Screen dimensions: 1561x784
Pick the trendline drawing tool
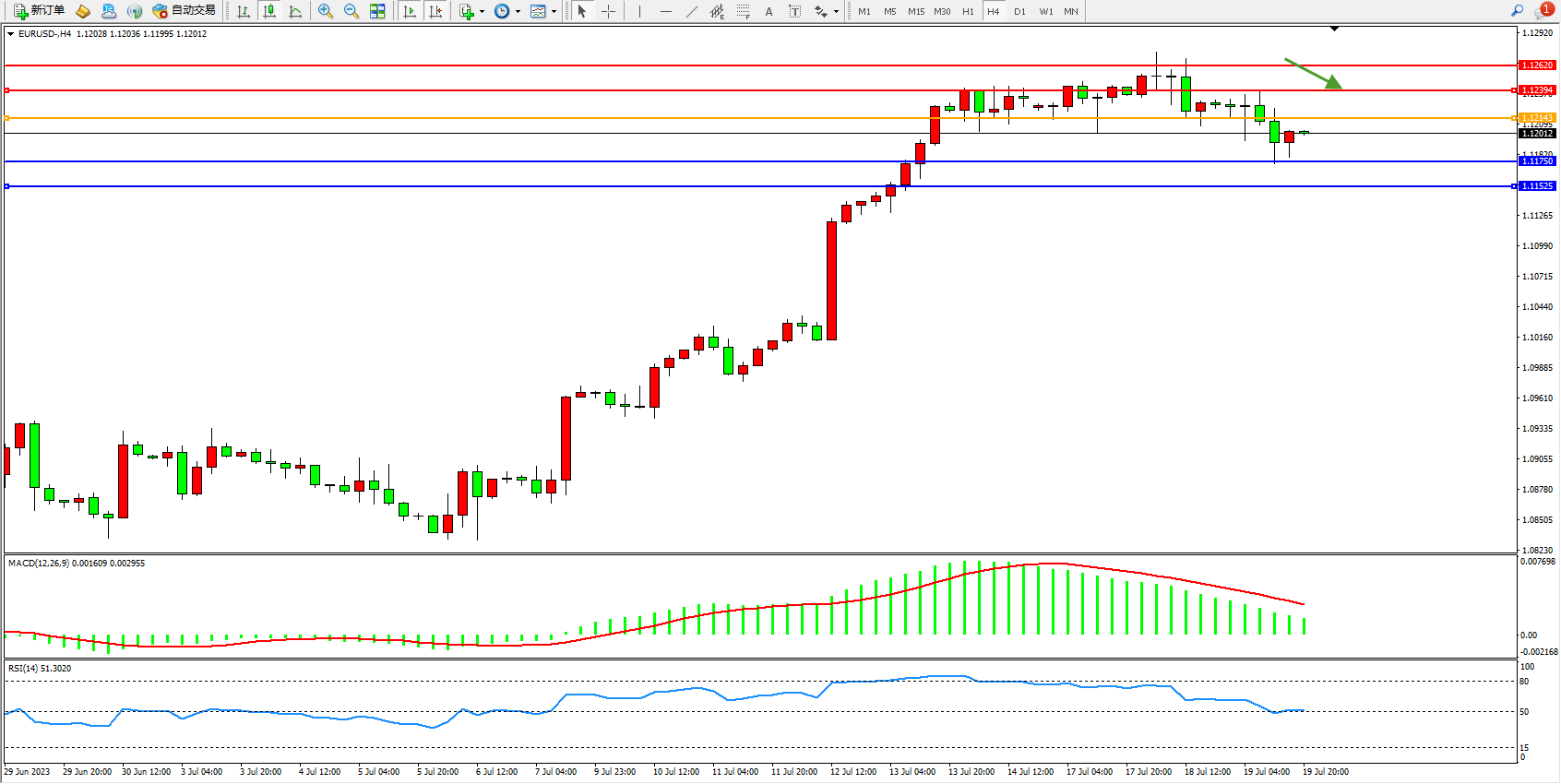(692, 11)
